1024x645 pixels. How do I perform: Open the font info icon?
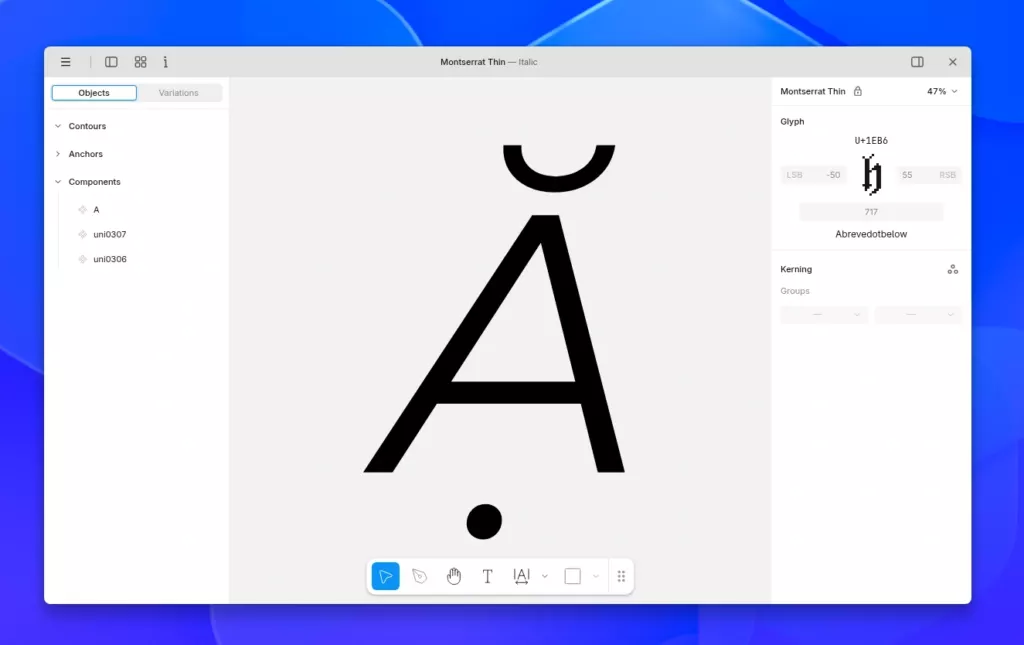[165, 62]
